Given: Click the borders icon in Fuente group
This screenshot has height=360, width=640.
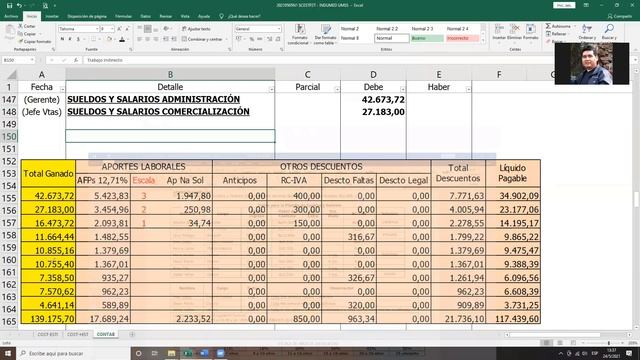Looking at the screenshot, I should (93, 40).
